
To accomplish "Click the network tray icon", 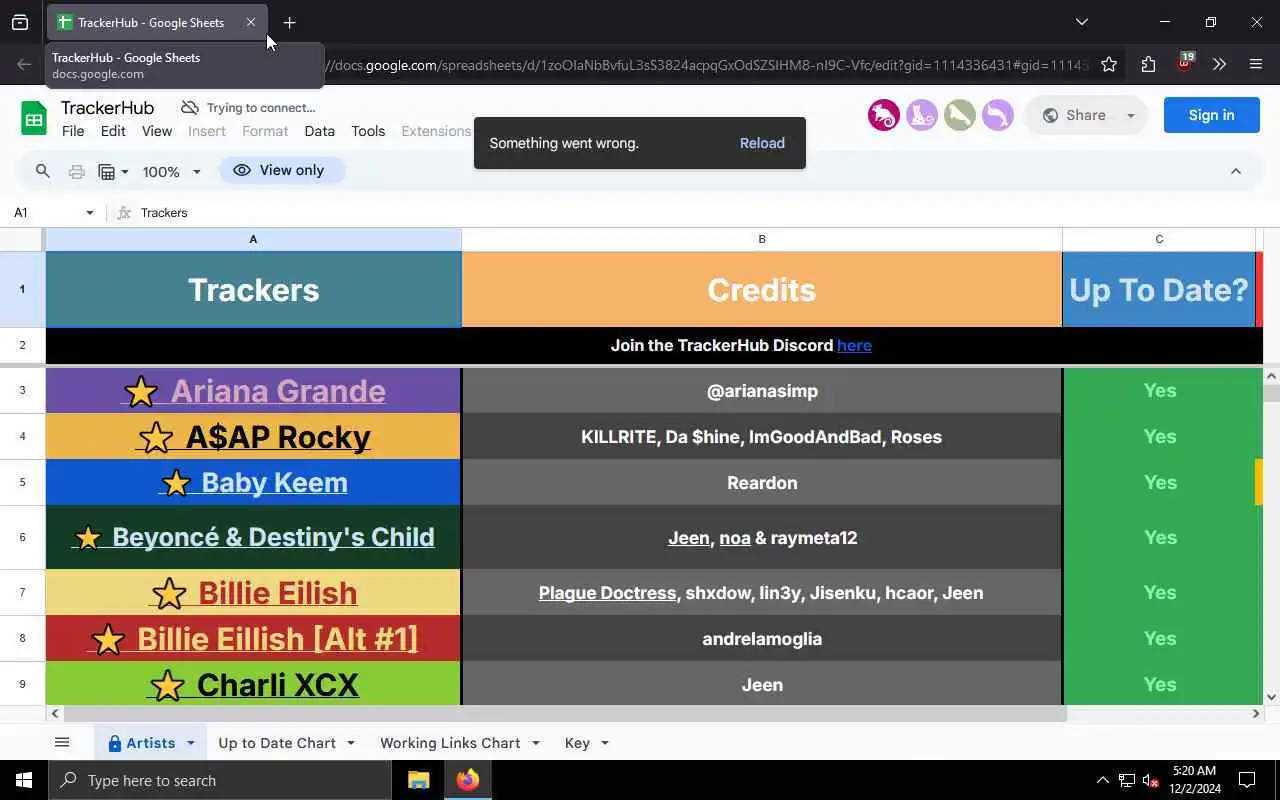I will (x=1126, y=780).
